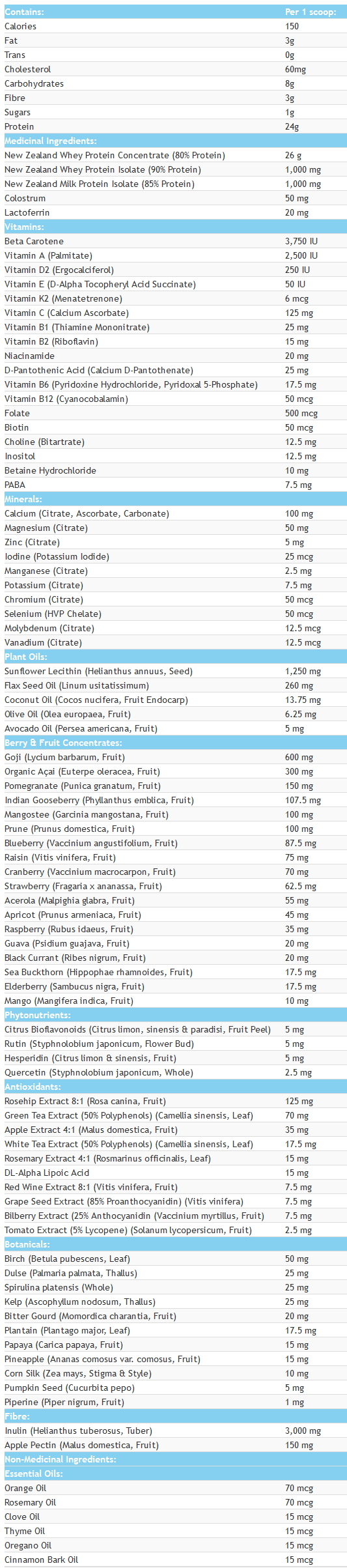347x1568 pixels.
Task: Click the Organic Açai ingredient row
Action: point(173,771)
